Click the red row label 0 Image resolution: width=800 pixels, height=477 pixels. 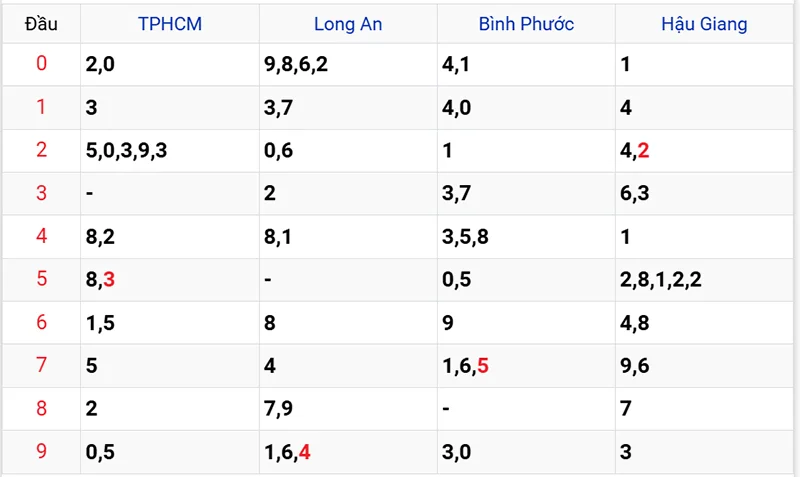point(41,64)
